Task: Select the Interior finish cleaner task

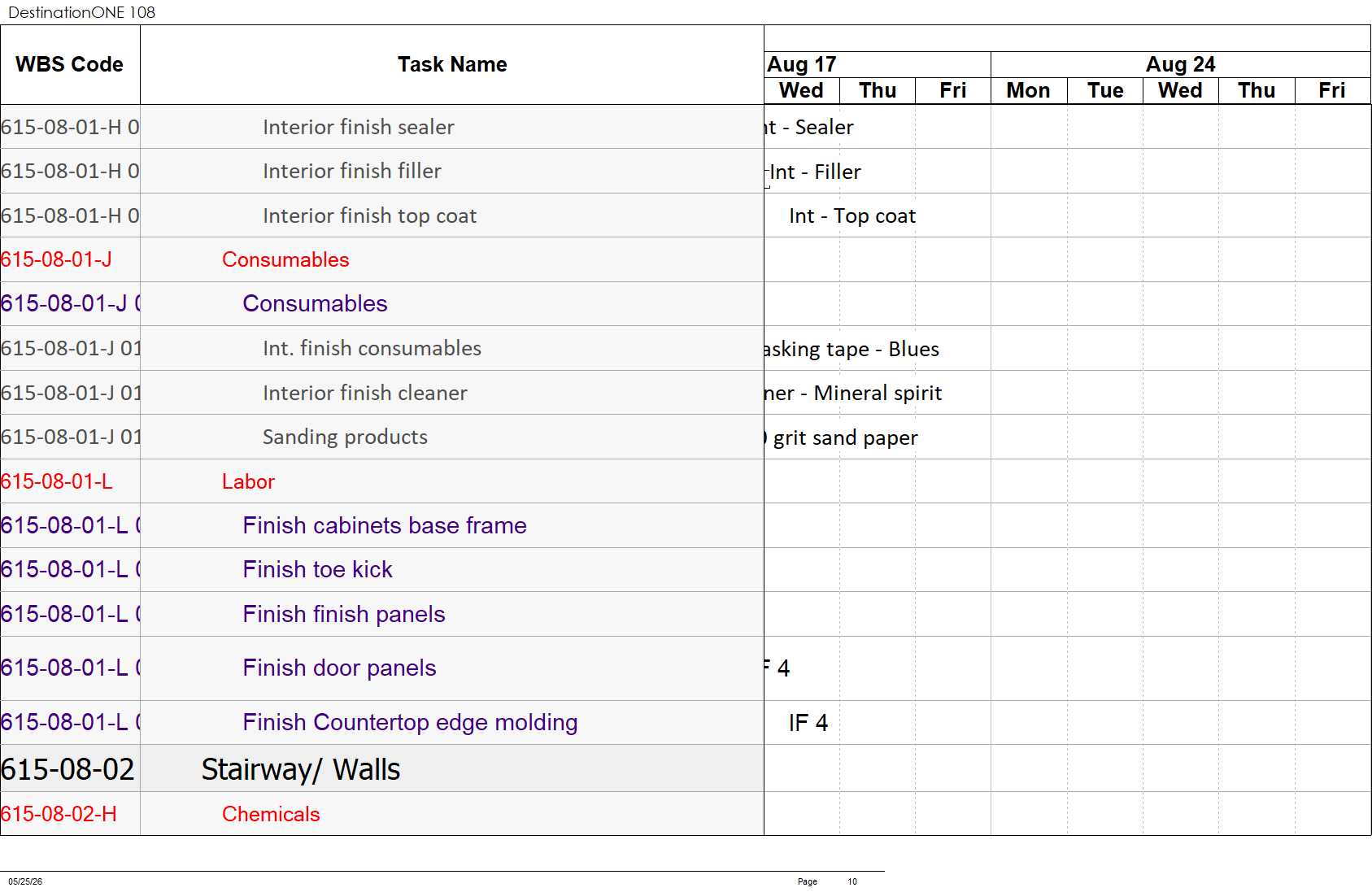Action: [365, 393]
